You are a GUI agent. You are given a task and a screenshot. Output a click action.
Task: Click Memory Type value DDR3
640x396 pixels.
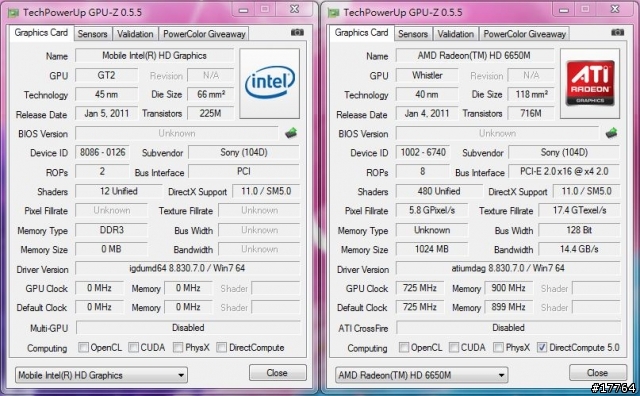(111, 230)
